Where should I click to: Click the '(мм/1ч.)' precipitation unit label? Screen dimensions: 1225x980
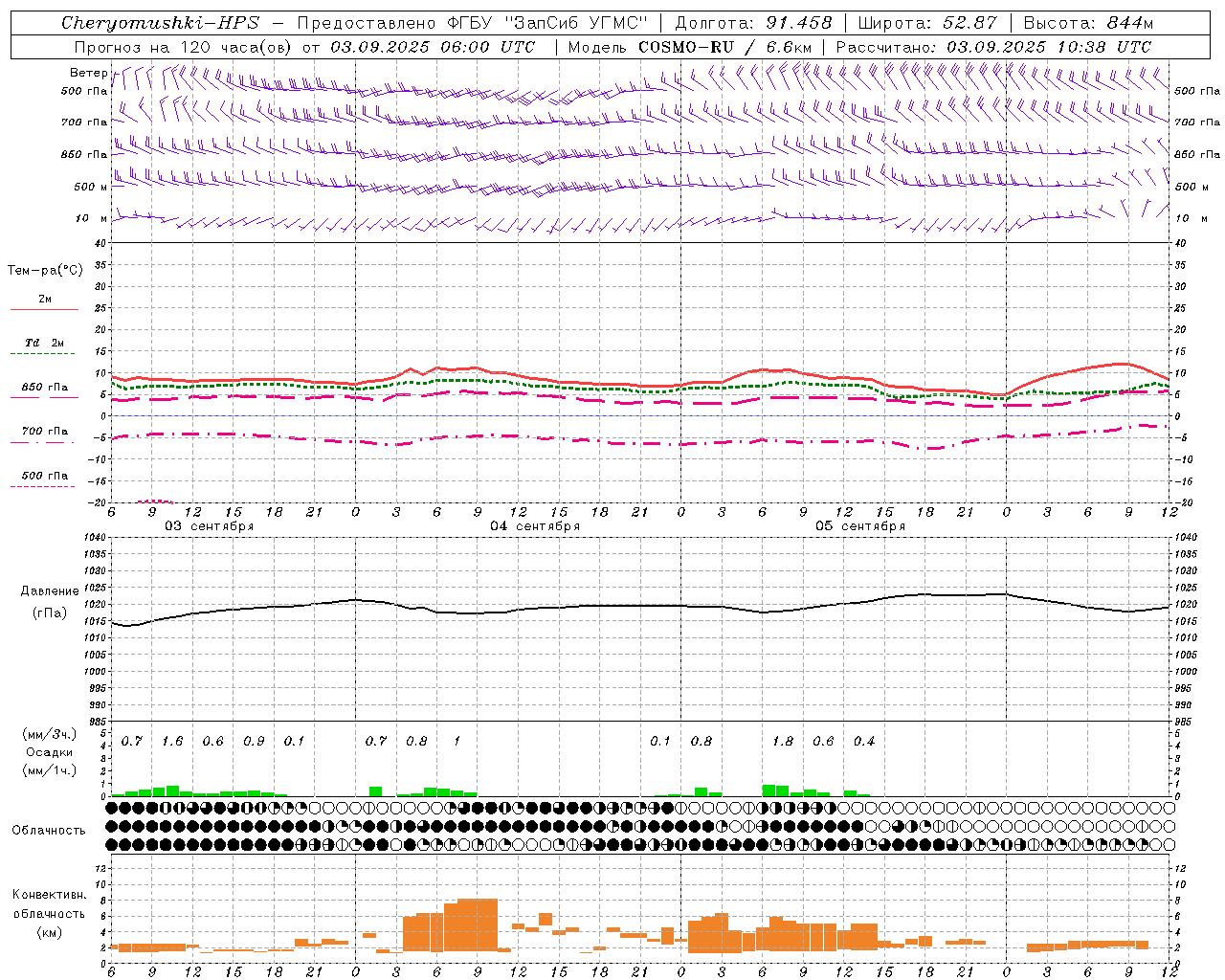coord(50,770)
